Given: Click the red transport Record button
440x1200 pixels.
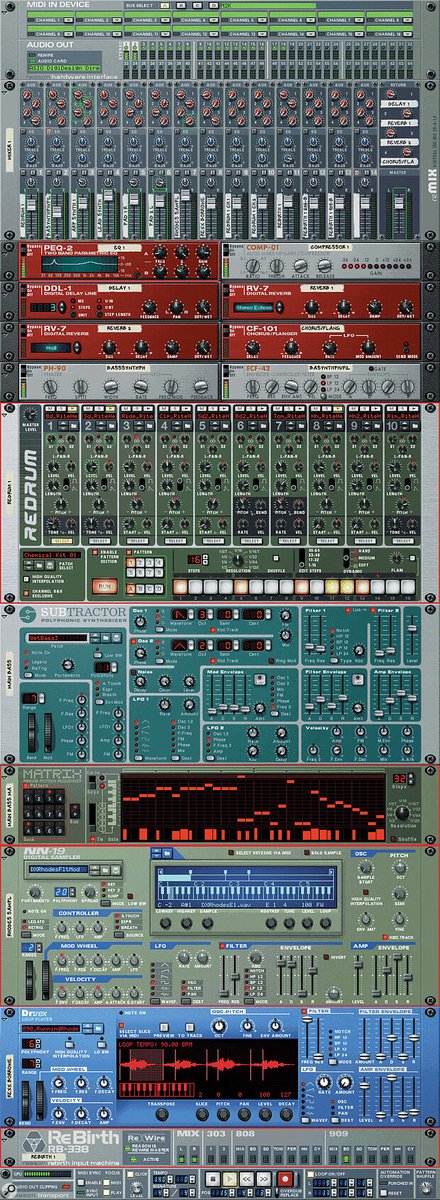Looking at the screenshot, I should click(x=285, y=1177).
